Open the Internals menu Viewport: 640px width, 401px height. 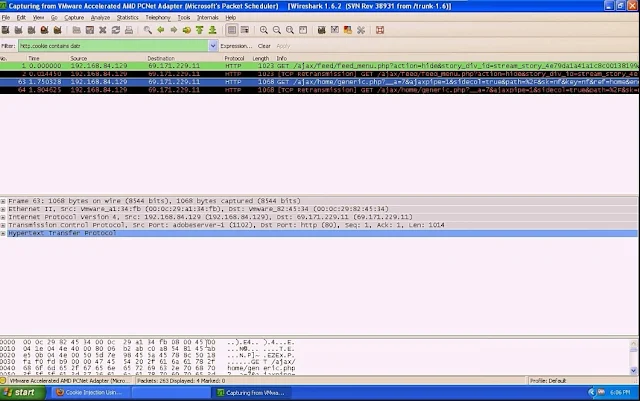coord(207,18)
